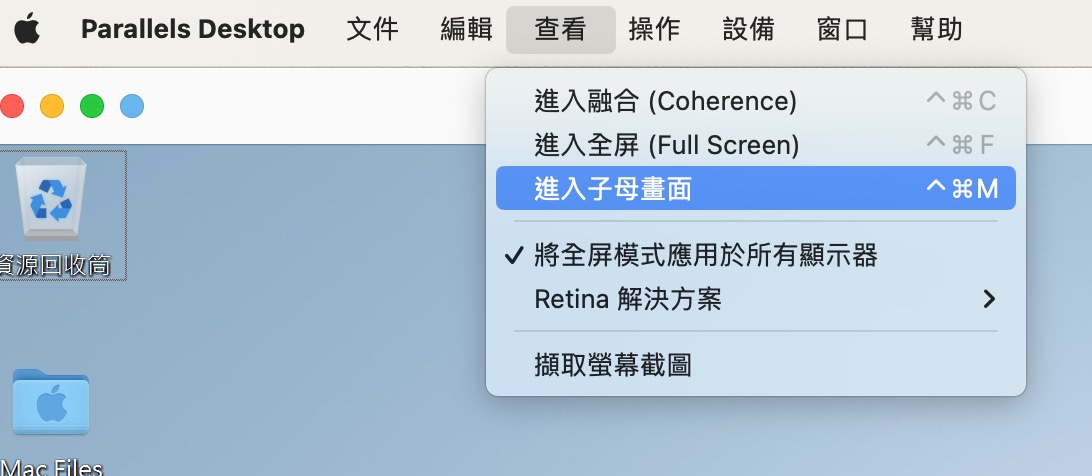The width and height of the screenshot is (1092, 476).
Task: Open the 編輯 menu
Action: pyautogui.click(x=467, y=29)
